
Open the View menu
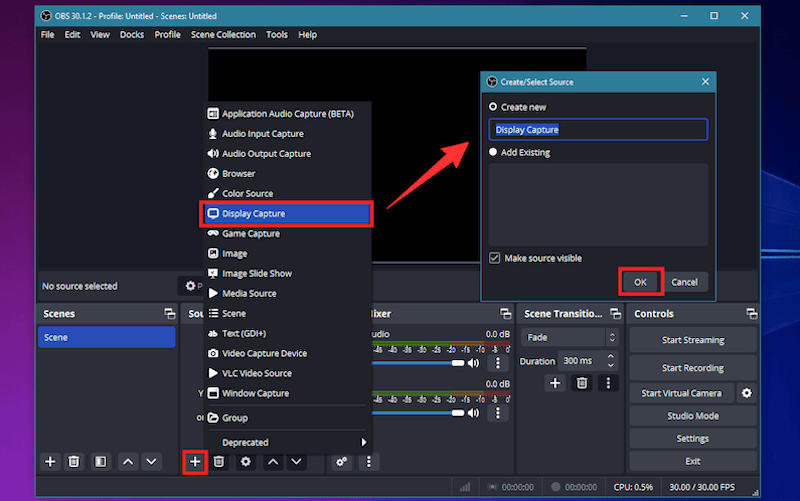99,35
